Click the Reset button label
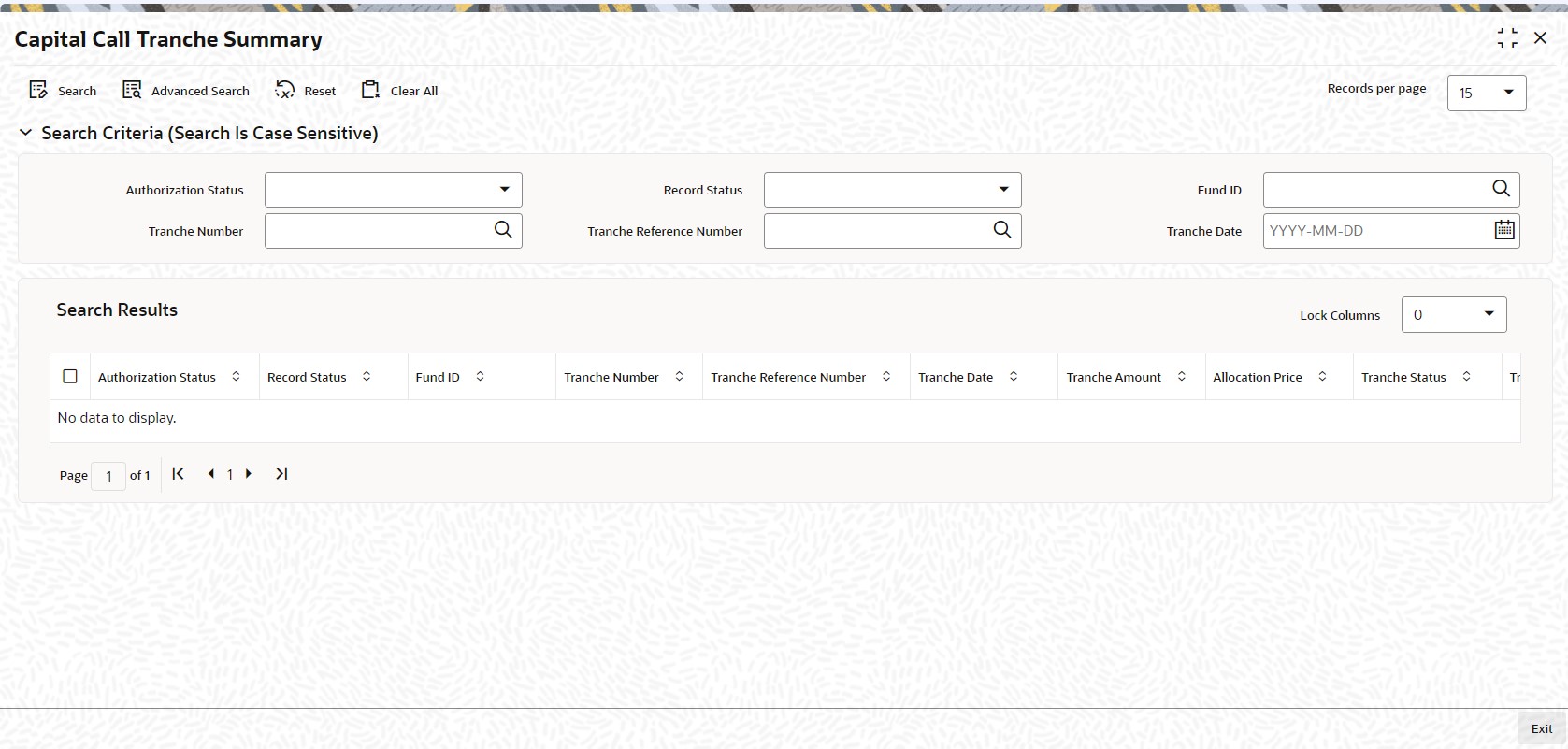The image size is (1568, 749). tap(320, 91)
